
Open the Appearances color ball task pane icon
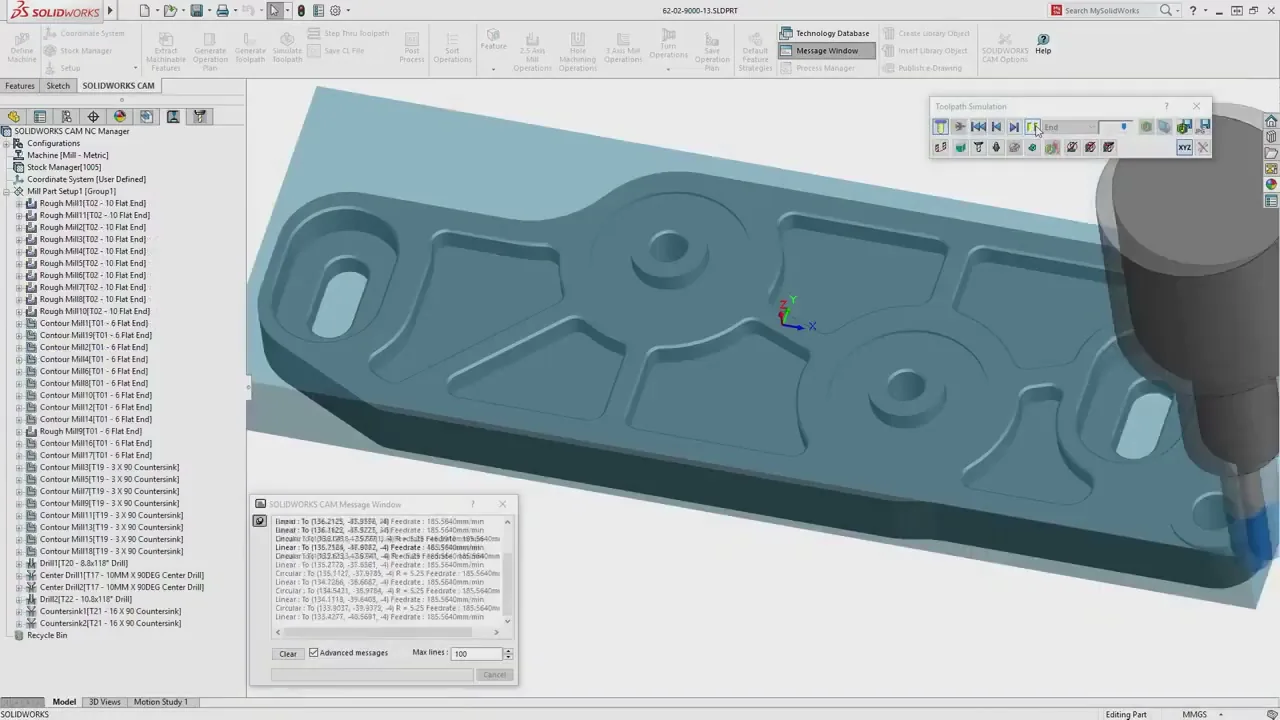coord(1271,184)
